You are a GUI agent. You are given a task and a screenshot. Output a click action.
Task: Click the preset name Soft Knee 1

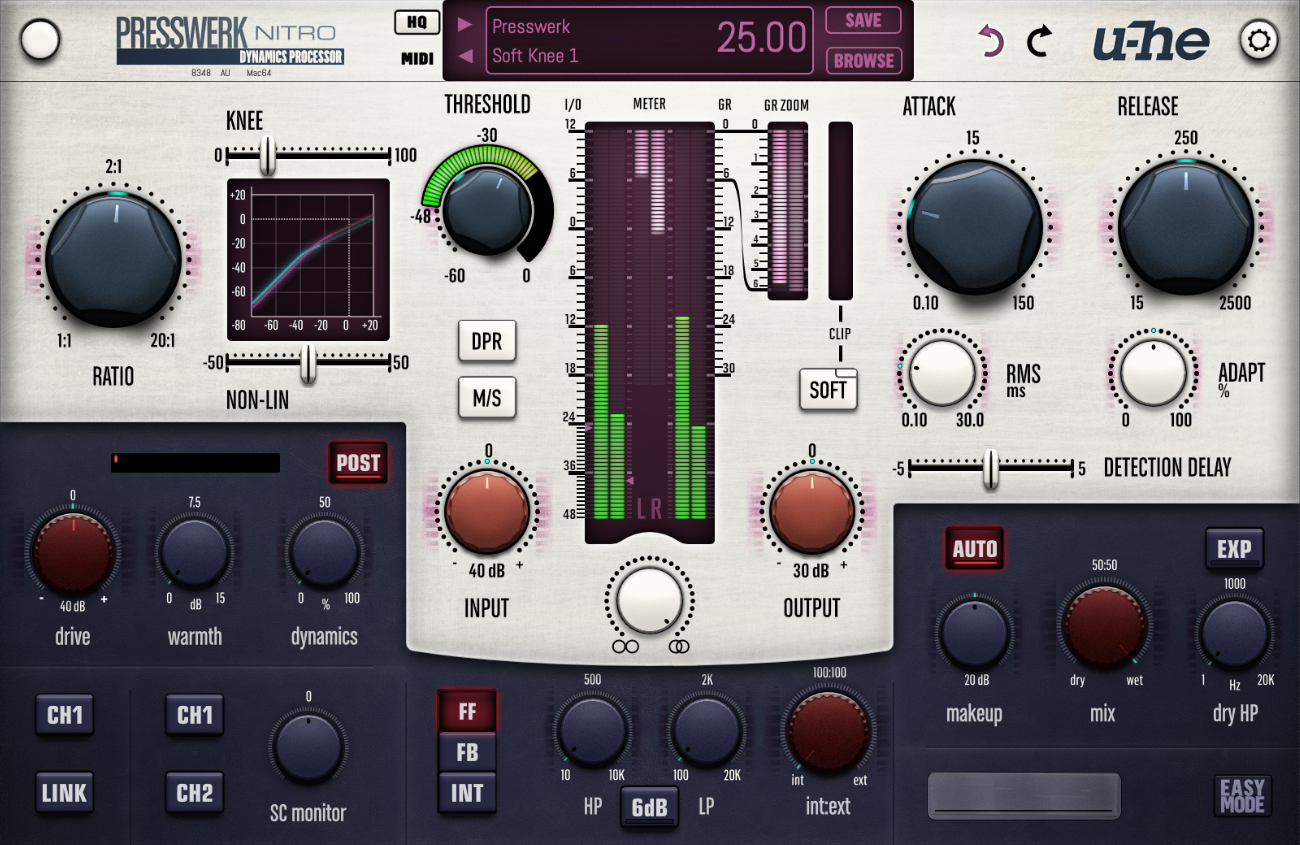535,56
